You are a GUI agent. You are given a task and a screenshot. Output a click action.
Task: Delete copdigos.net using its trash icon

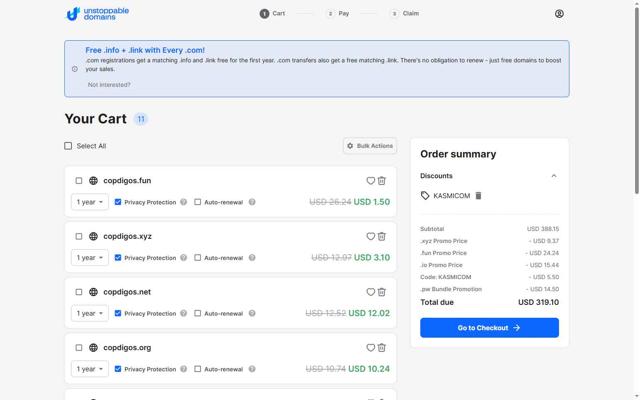pos(382,292)
